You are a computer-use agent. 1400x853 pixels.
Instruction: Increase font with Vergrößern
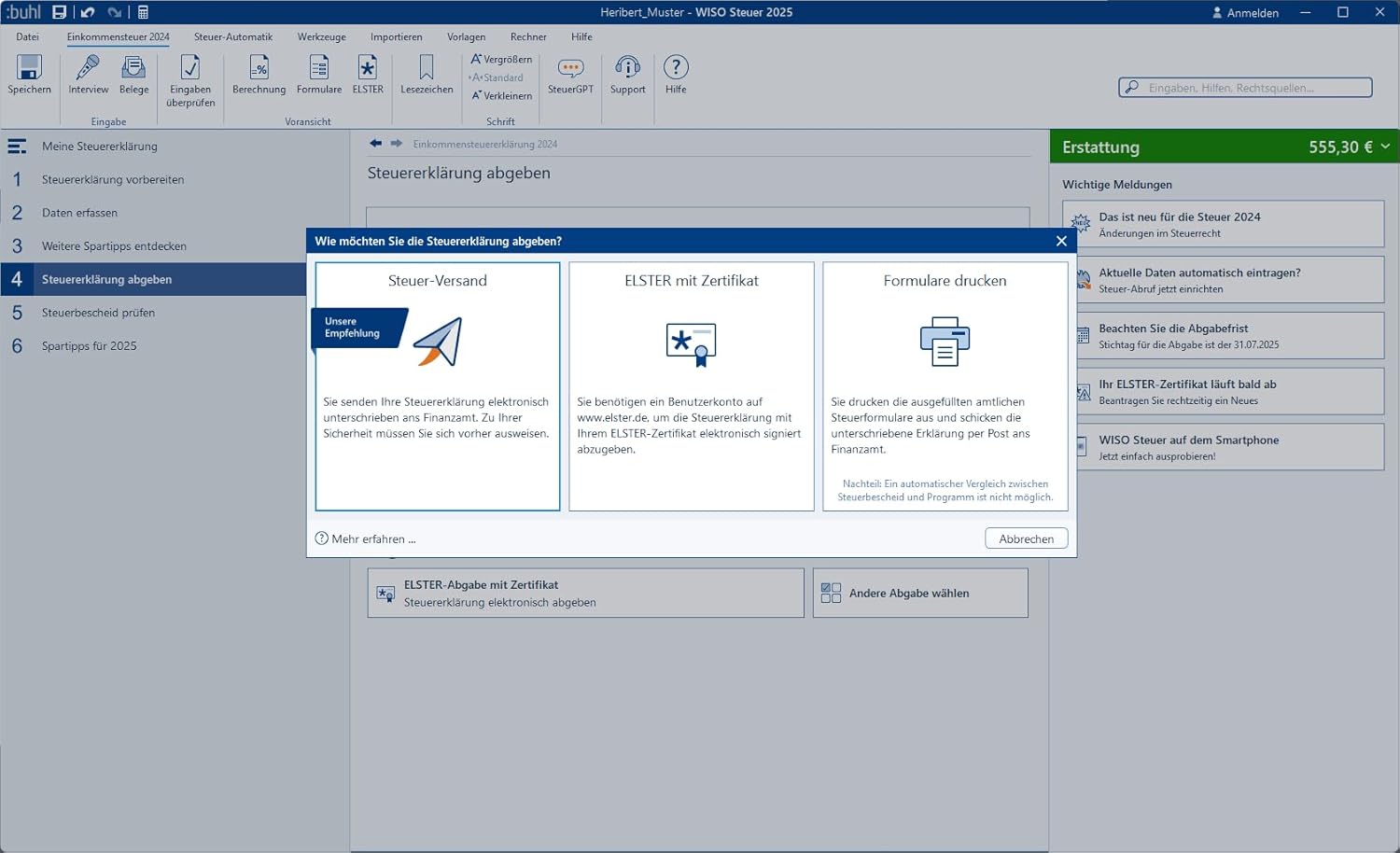pyautogui.click(x=501, y=59)
